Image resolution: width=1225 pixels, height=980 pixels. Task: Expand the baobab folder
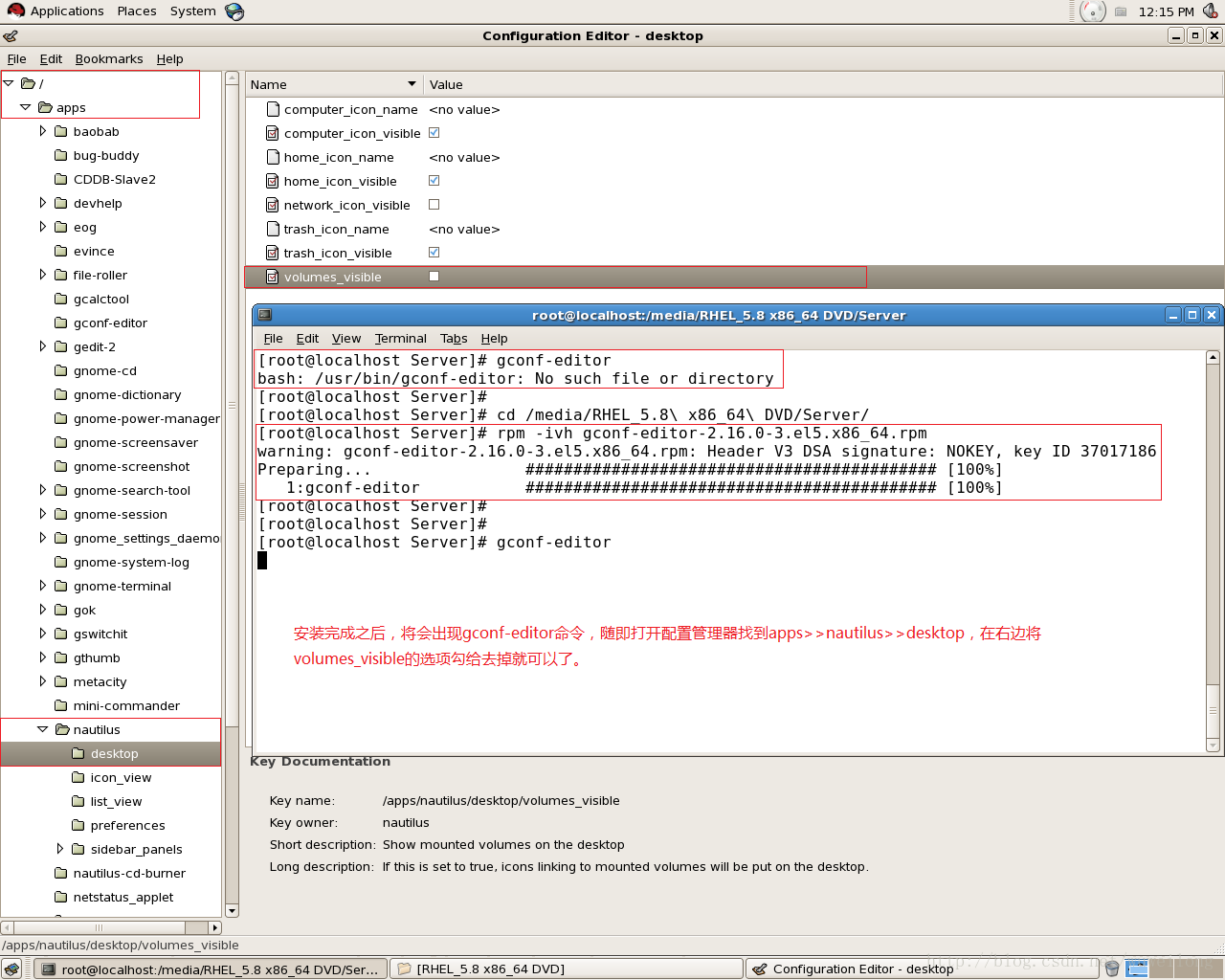(43, 131)
